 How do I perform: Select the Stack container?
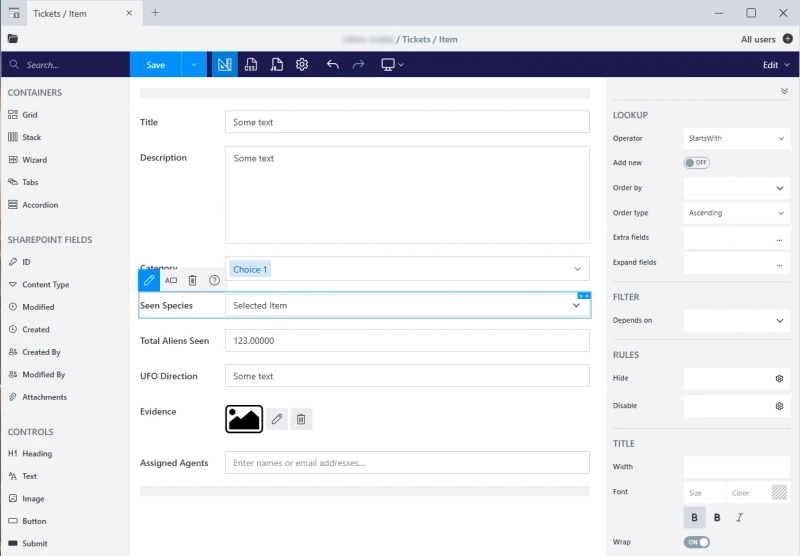click(24, 137)
